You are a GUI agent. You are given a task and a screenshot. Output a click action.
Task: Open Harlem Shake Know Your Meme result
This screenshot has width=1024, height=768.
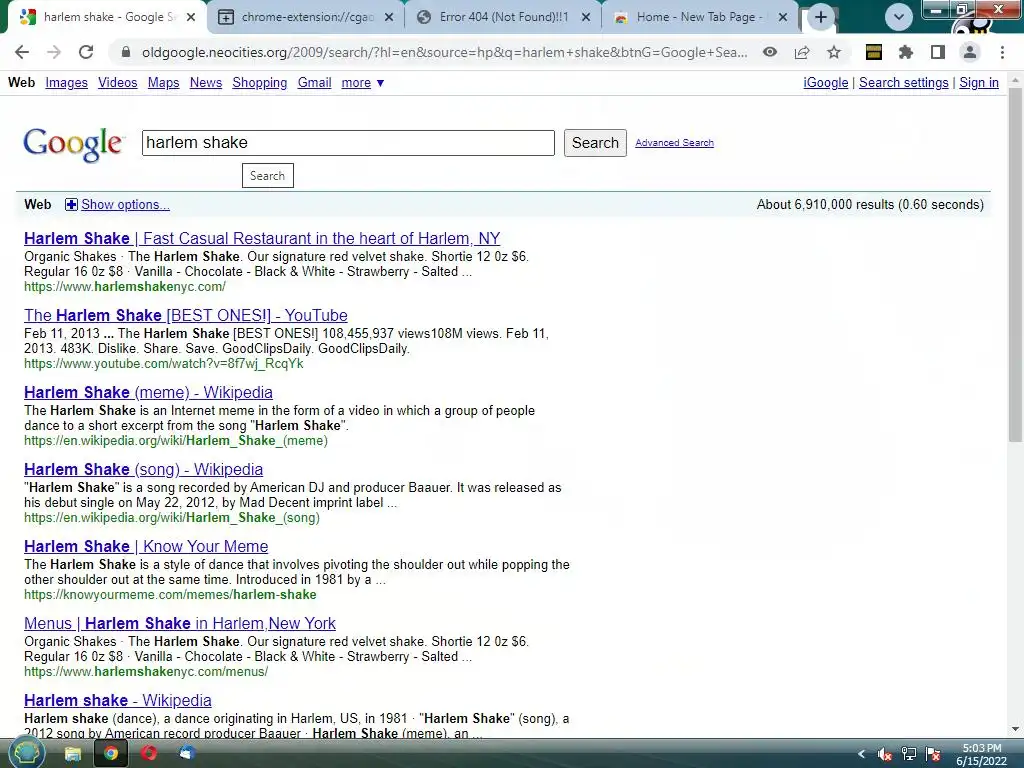click(x=146, y=547)
